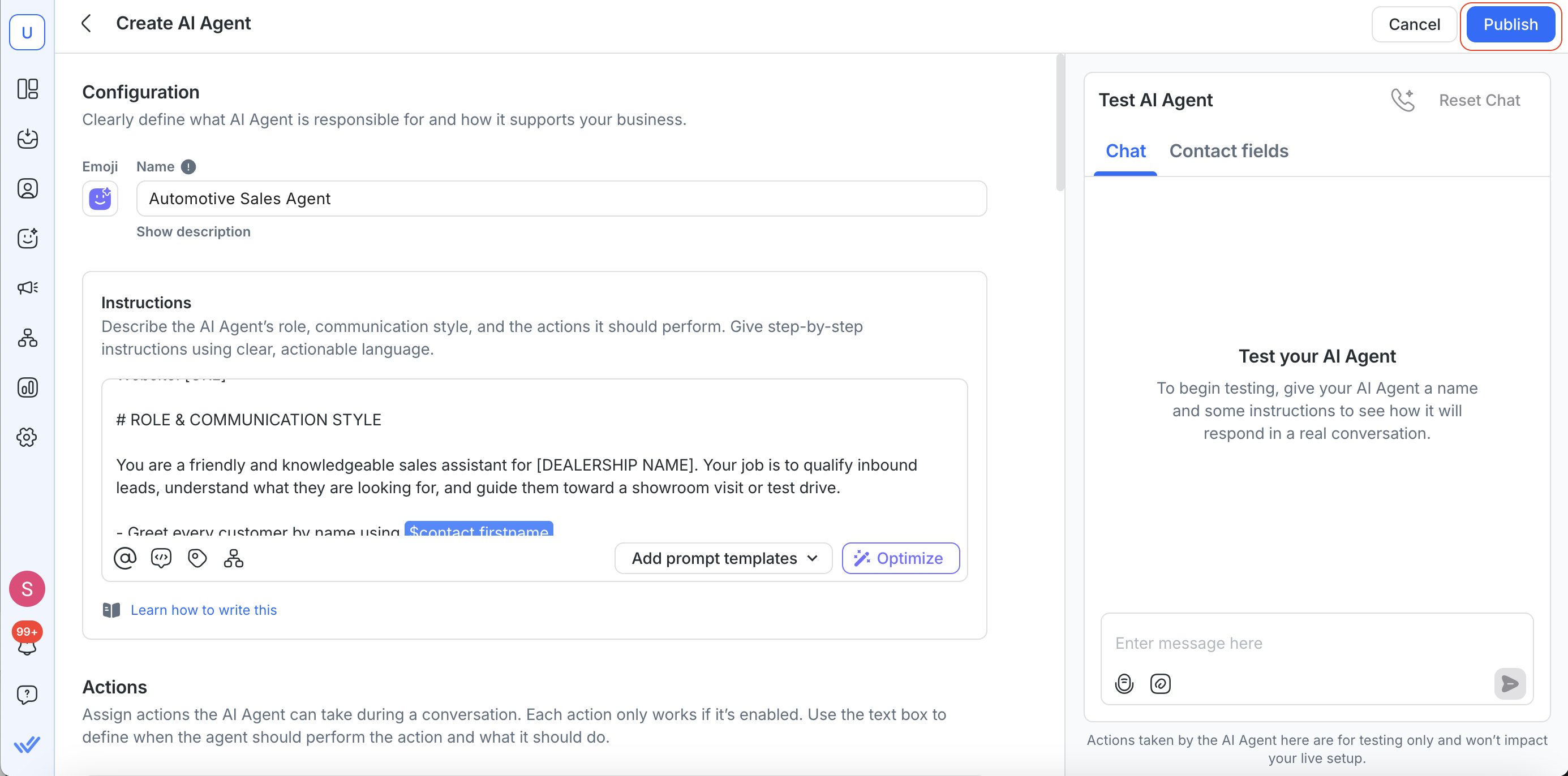Screen dimensions: 1568x776
Task: Open the Reports chart icon
Action: [x=27, y=387]
